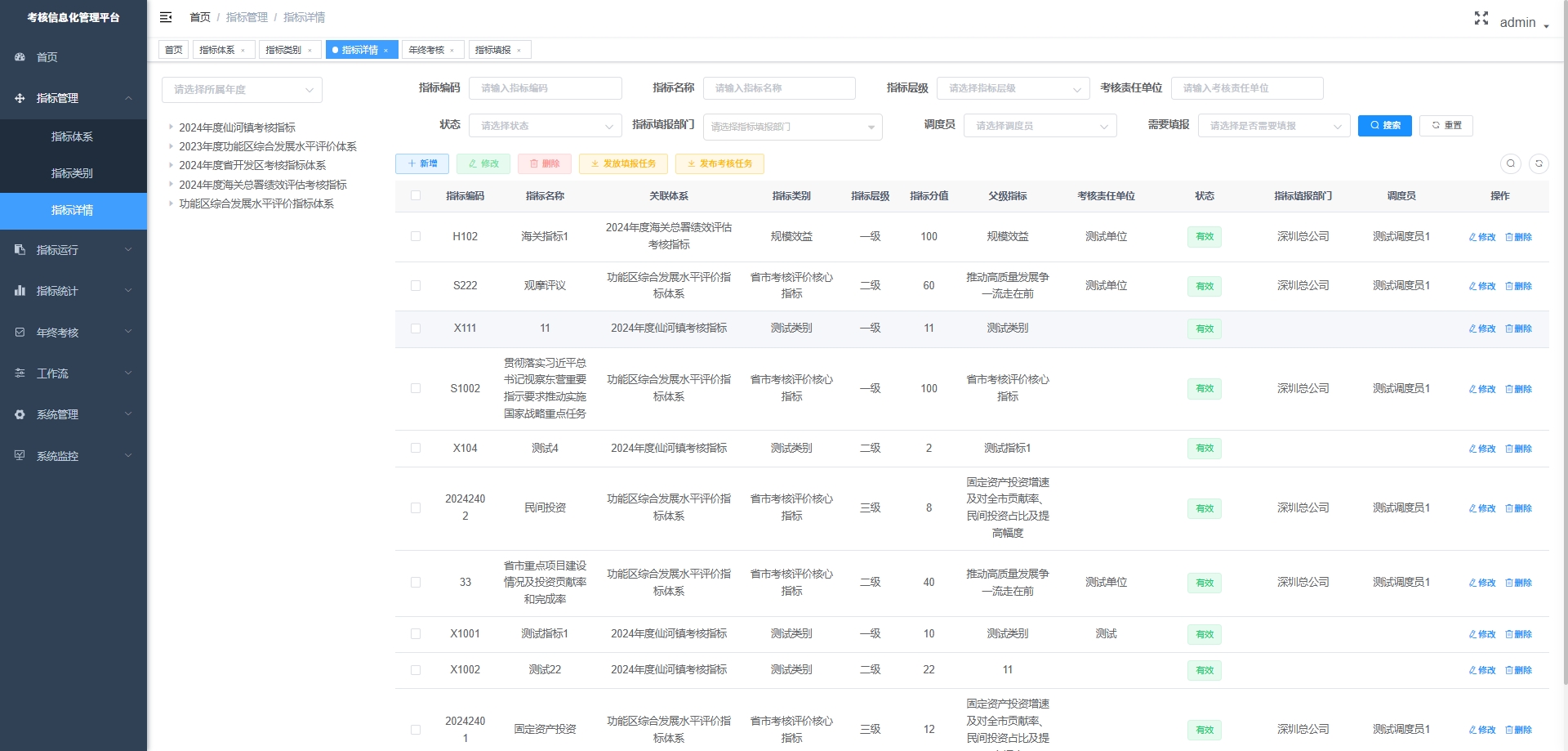Click the round search toggle icon
Viewport: 1568px width, 751px height.
pyautogui.click(x=1510, y=163)
